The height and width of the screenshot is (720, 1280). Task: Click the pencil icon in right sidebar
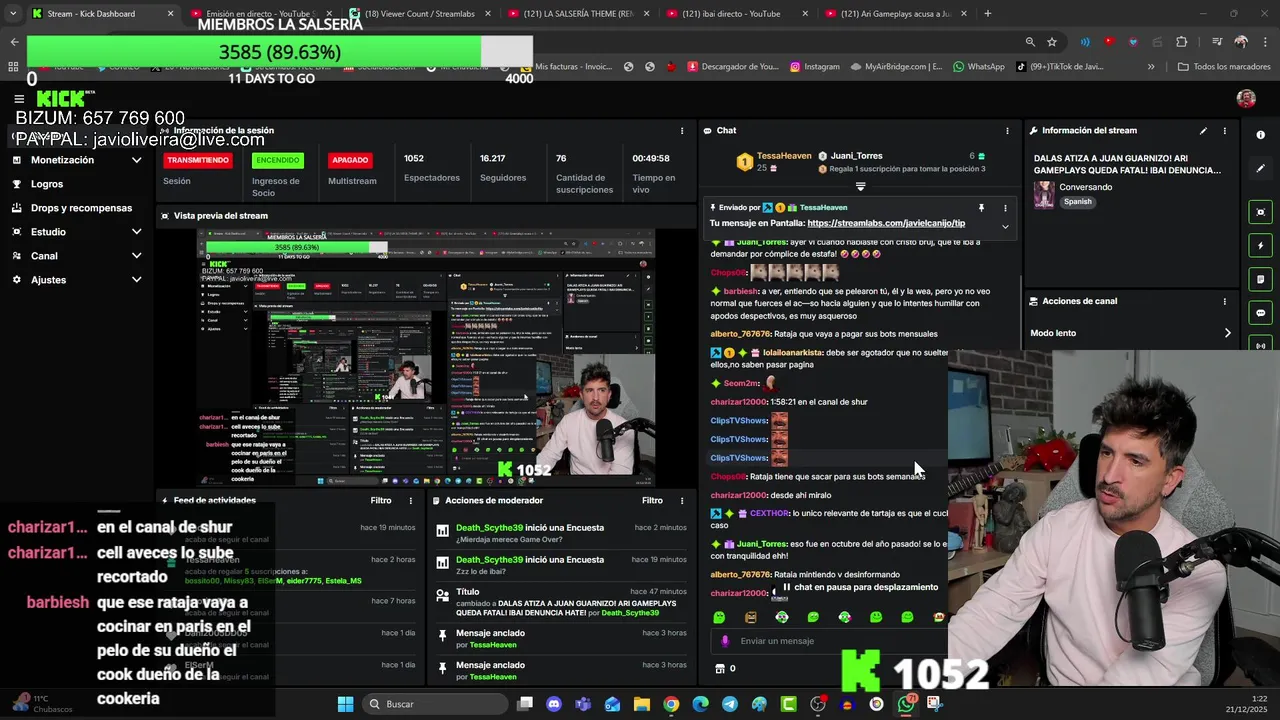point(1260,168)
